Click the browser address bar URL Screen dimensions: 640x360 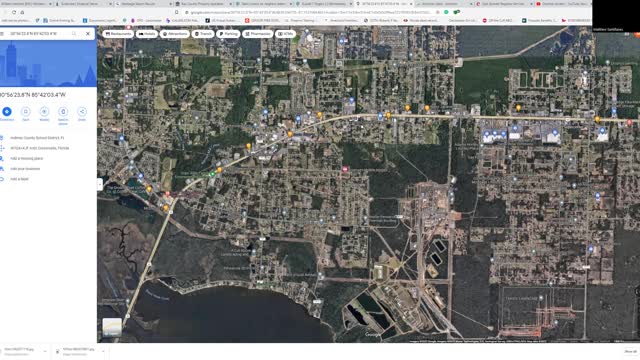click(310, 12)
